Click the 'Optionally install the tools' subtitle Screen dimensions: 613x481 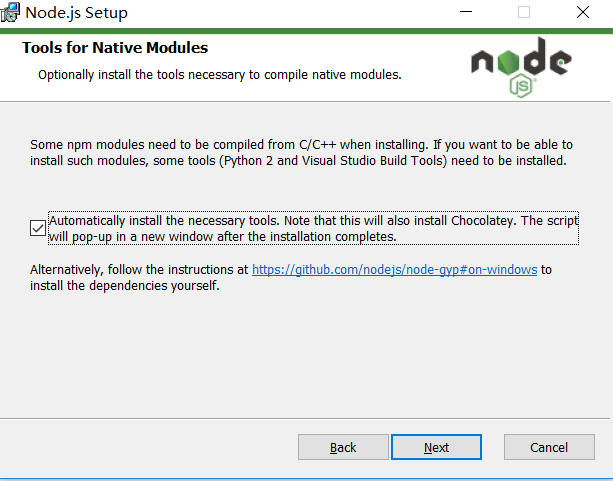[x=220, y=75]
